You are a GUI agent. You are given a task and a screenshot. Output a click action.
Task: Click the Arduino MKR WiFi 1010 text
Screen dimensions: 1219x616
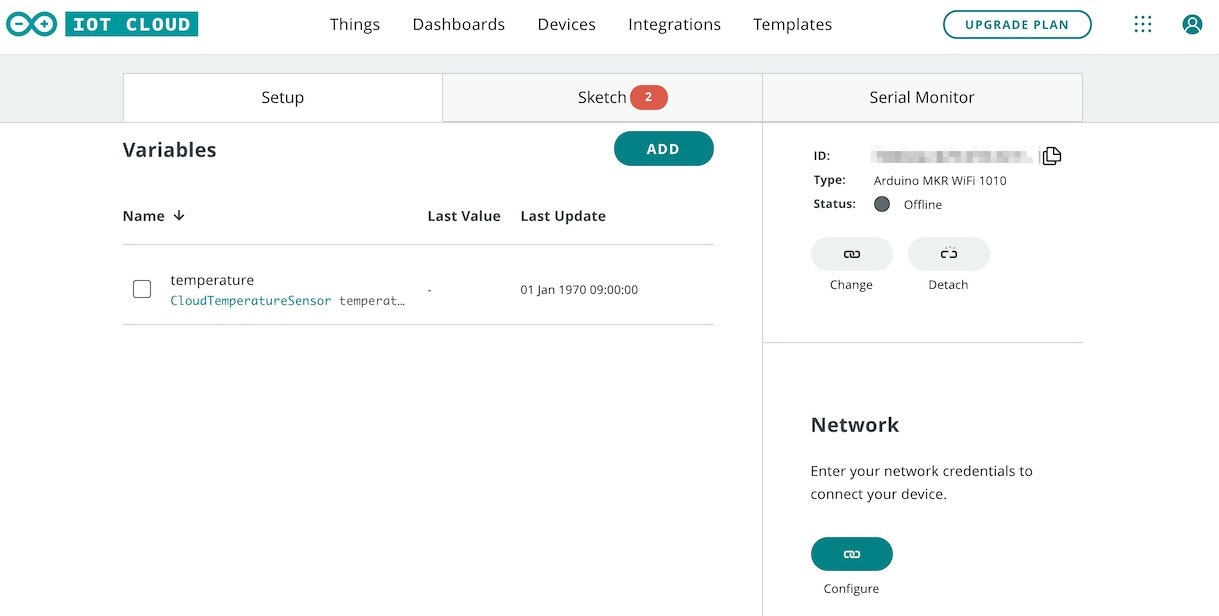pos(940,181)
